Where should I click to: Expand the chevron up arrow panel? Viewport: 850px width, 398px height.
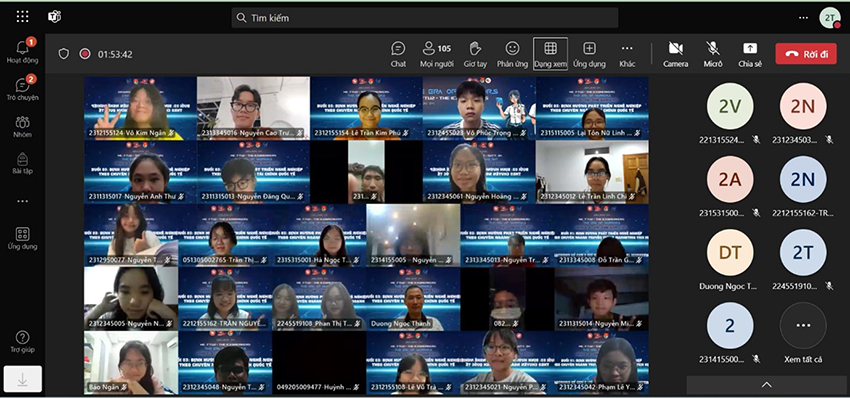(x=767, y=384)
